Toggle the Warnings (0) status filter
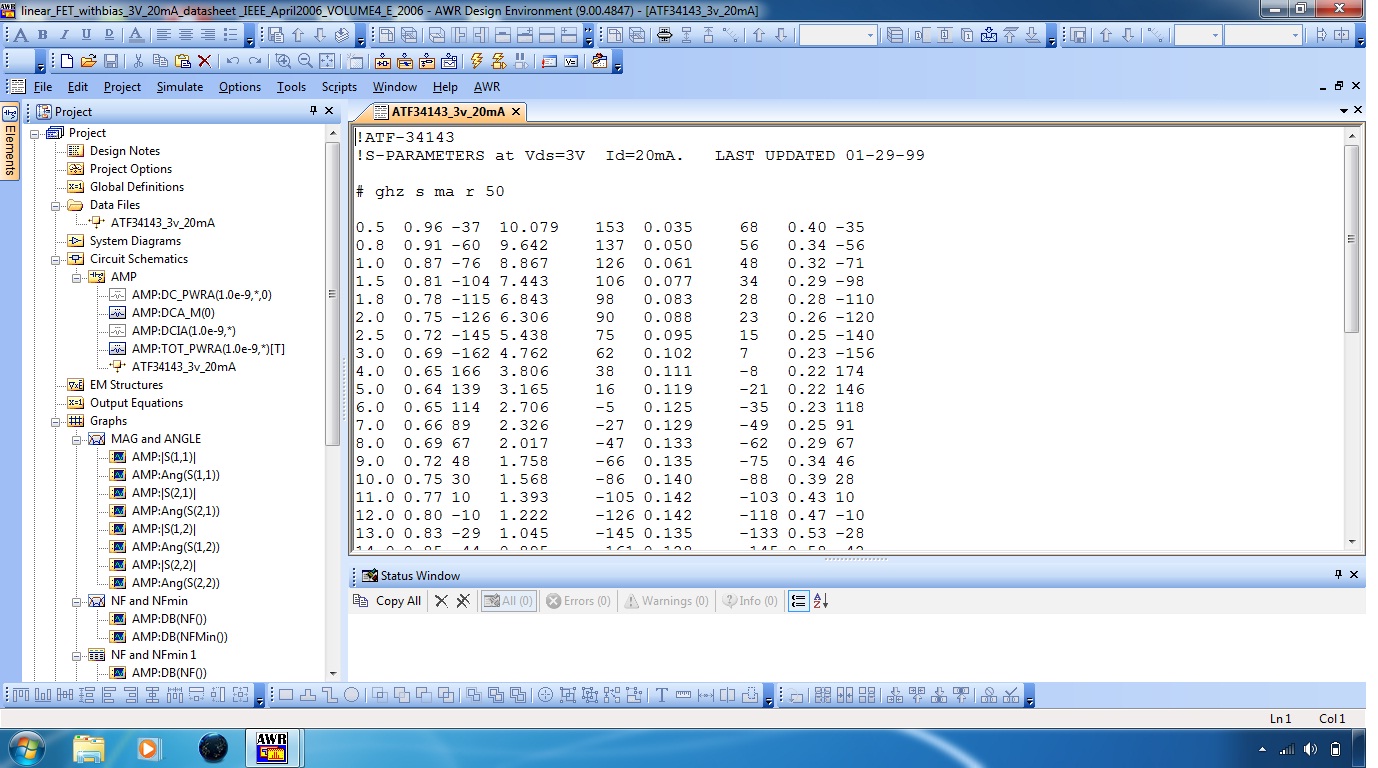 666,601
